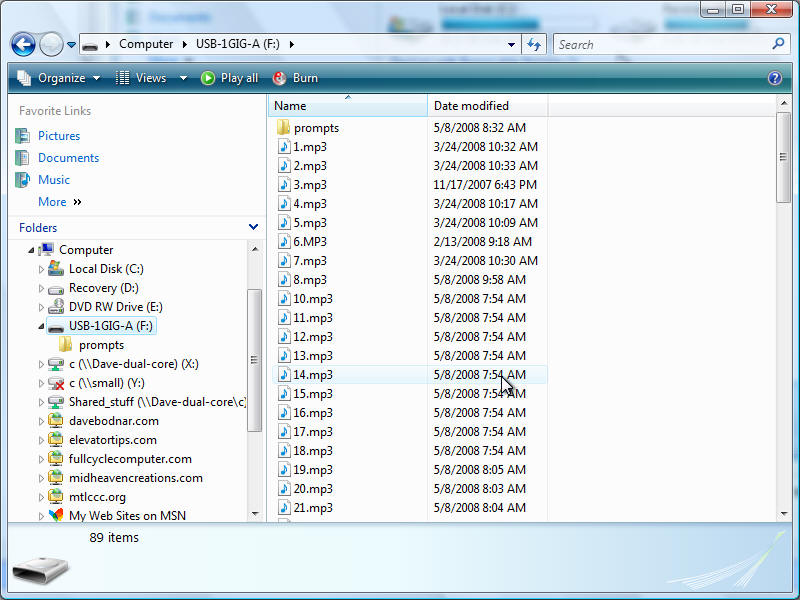
Task: Click in the Search input box
Action: pyautogui.click(x=660, y=45)
